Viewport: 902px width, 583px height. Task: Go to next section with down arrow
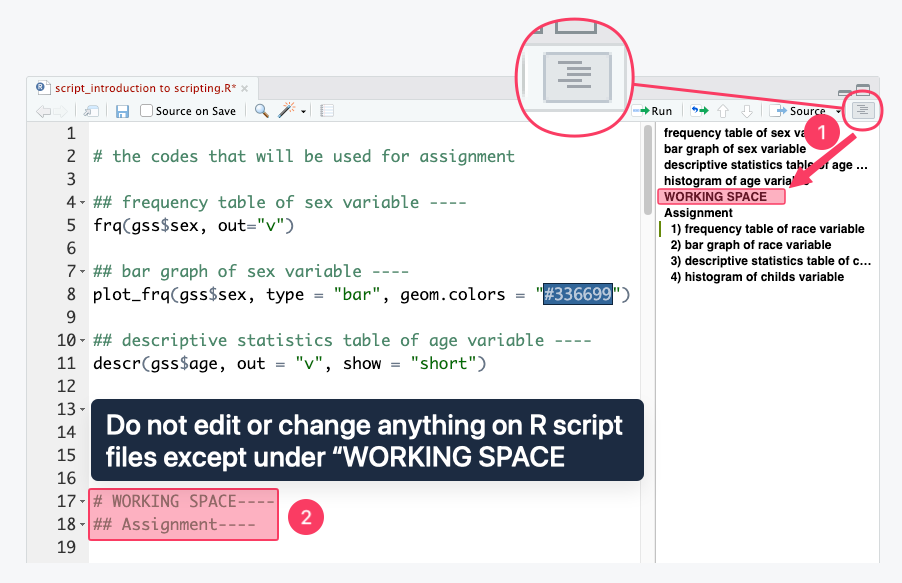pyautogui.click(x=747, y=111)
